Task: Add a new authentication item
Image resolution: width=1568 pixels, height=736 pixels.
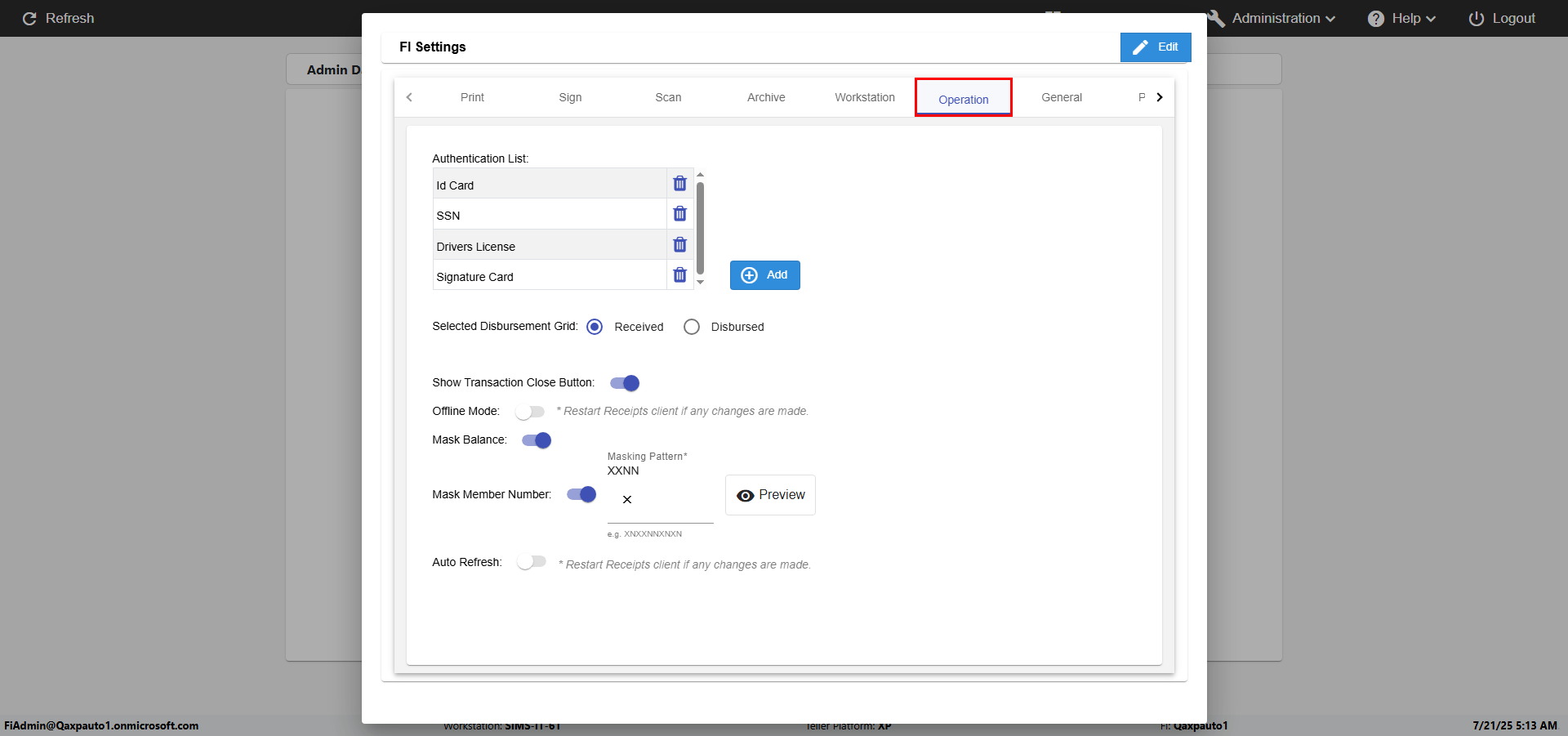Action: click(764, 275)
